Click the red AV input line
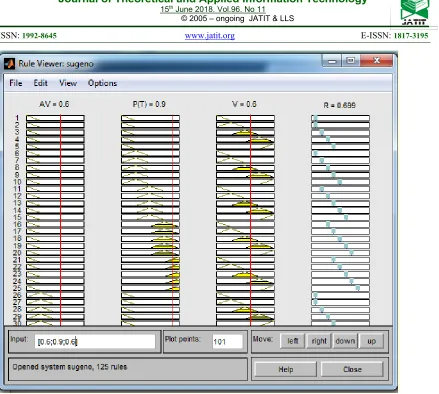 click(61, 220)
